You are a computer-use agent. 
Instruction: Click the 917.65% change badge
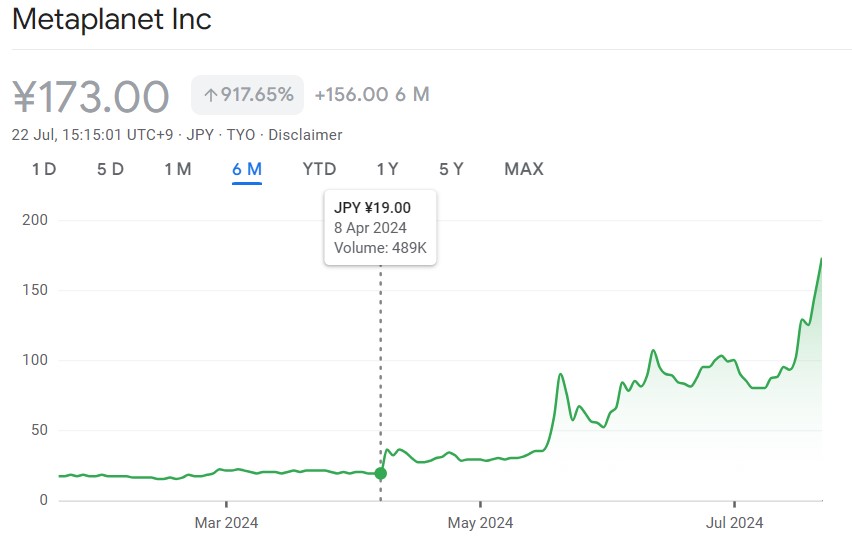click(x=247, y=95)
